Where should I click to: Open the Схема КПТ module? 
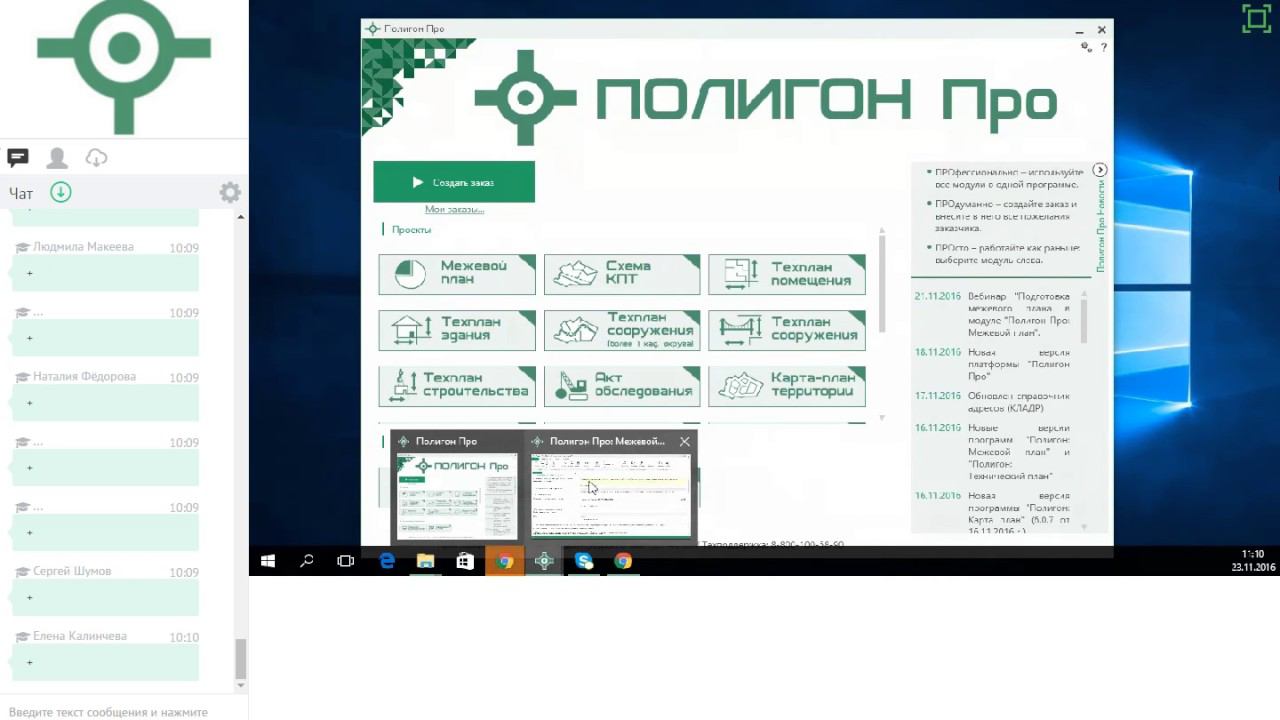[x=622, y=274]
